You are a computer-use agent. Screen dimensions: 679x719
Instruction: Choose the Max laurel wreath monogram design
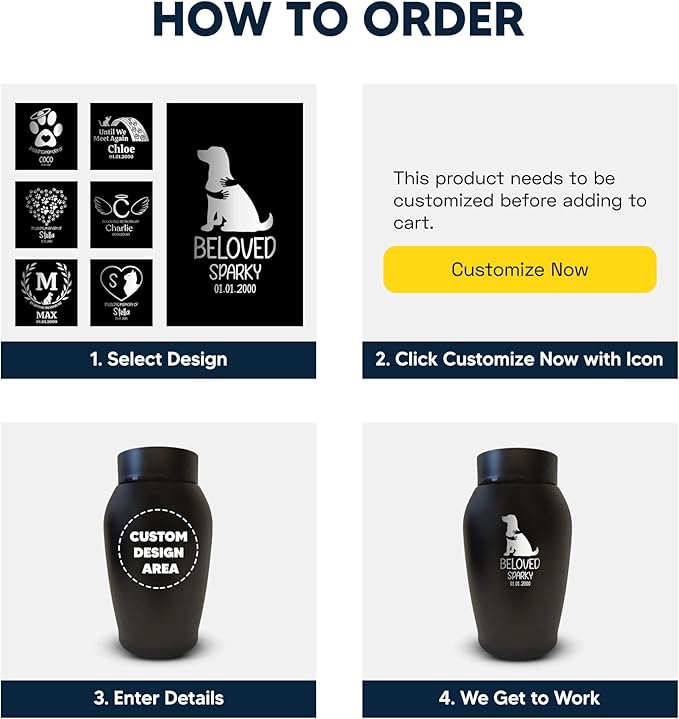(46, 293)
